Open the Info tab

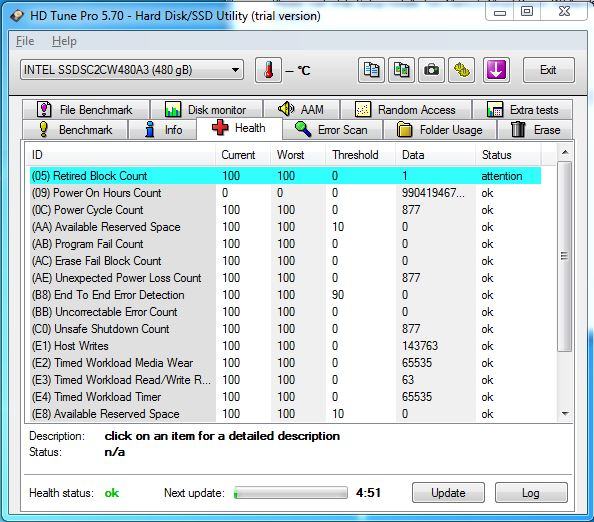(163, 130)
